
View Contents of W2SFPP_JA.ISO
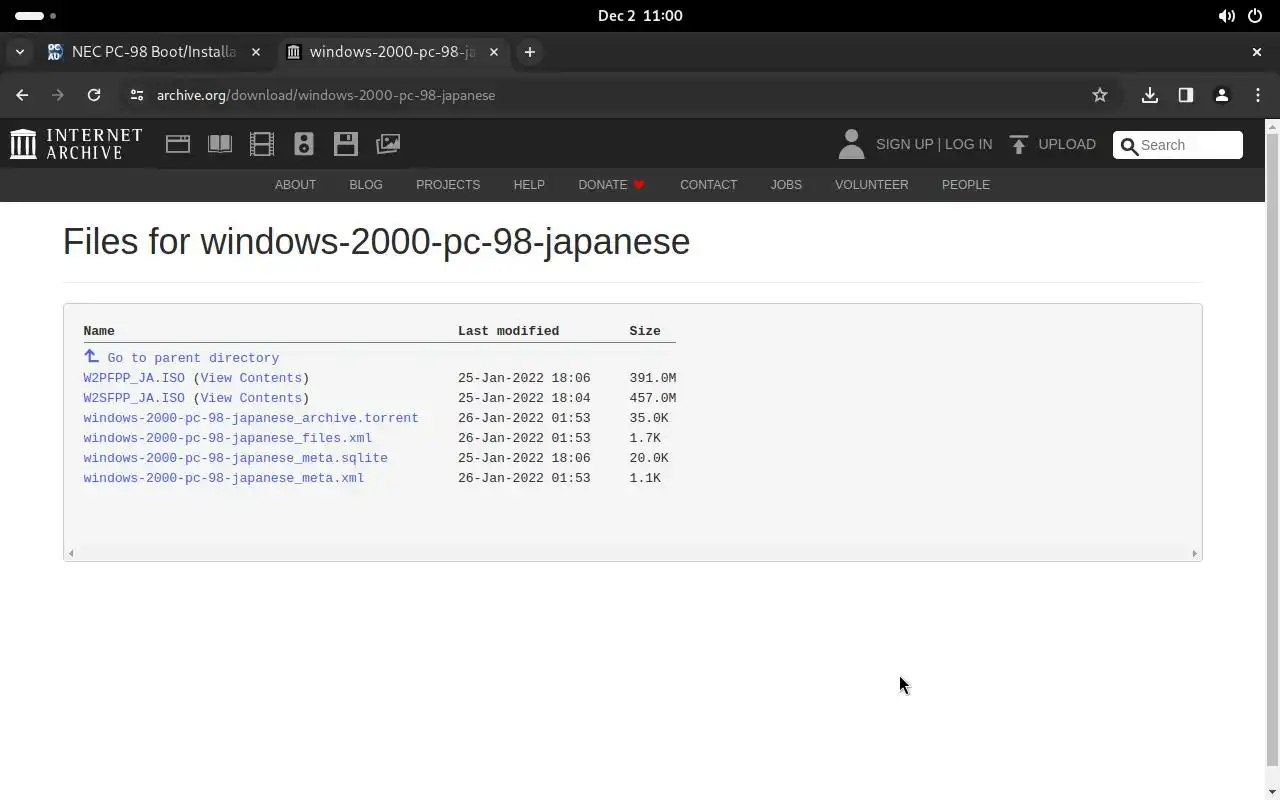251,398
